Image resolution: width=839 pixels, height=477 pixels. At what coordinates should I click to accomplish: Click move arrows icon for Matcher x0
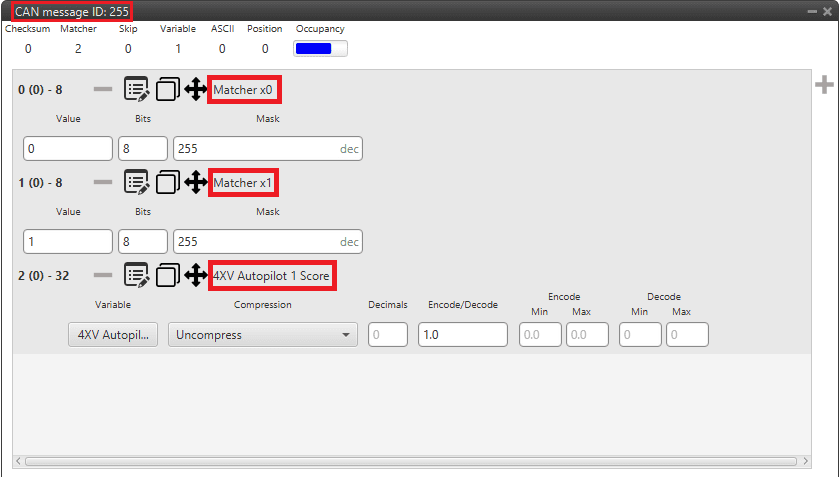(x=196, y=90)
